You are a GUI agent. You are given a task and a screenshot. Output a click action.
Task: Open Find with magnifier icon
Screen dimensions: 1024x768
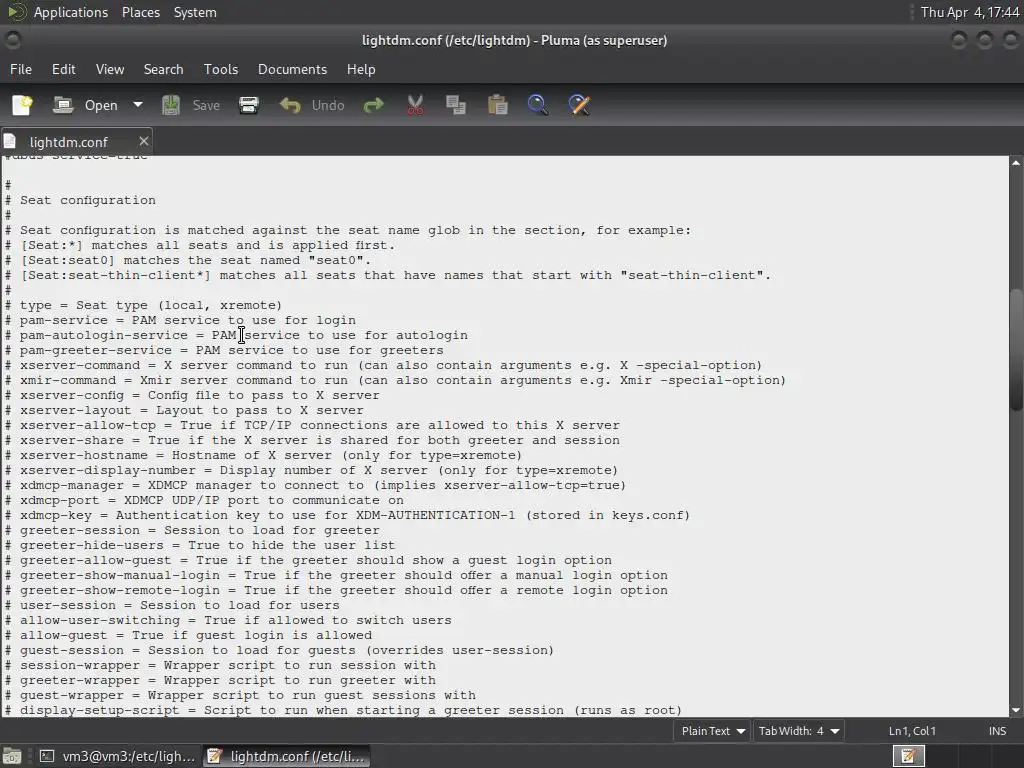pyautogui.click(x=537, y=105)
